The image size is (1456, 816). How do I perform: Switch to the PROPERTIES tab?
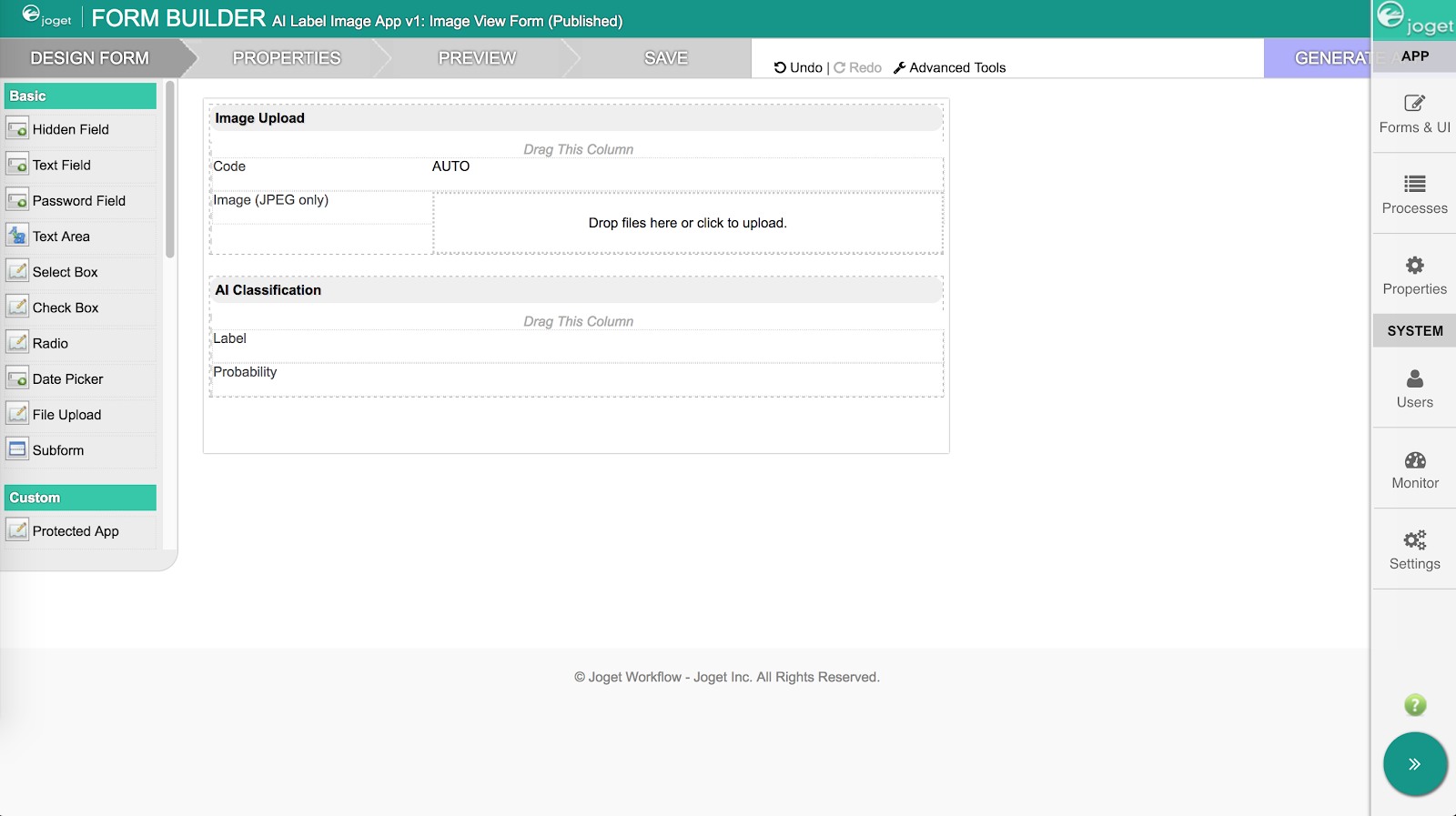[287, 58]
